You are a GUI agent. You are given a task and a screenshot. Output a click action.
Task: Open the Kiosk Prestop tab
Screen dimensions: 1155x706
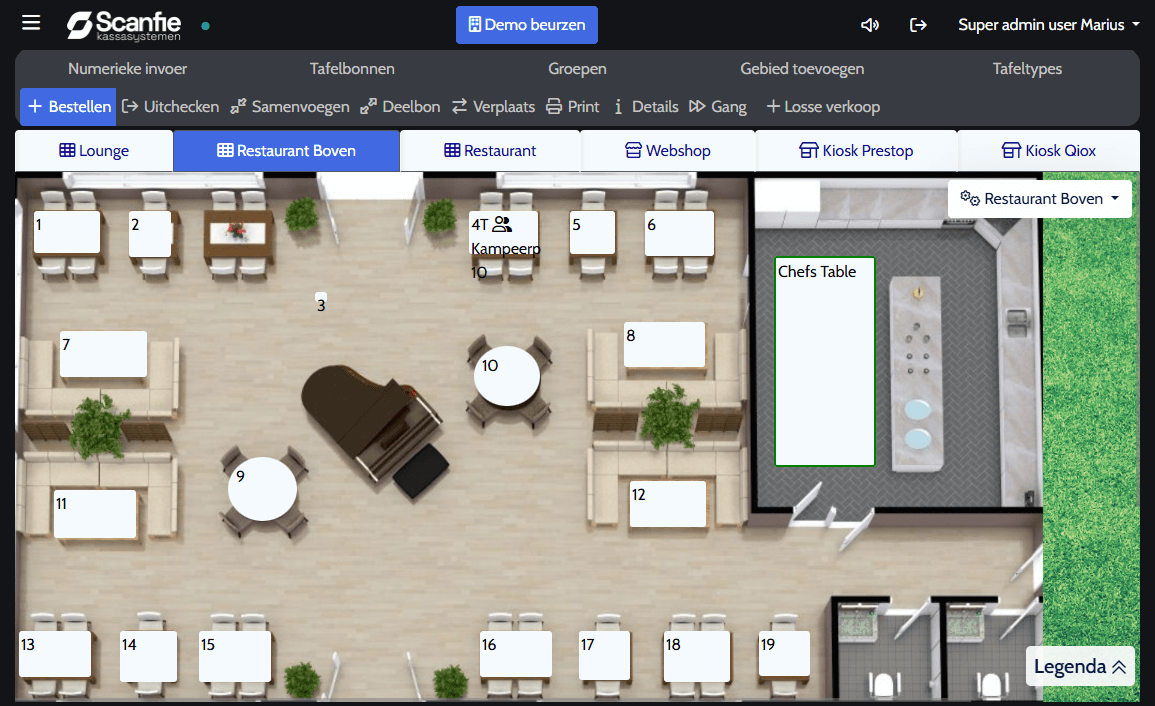pyautogui.click(x=857, y=150)
